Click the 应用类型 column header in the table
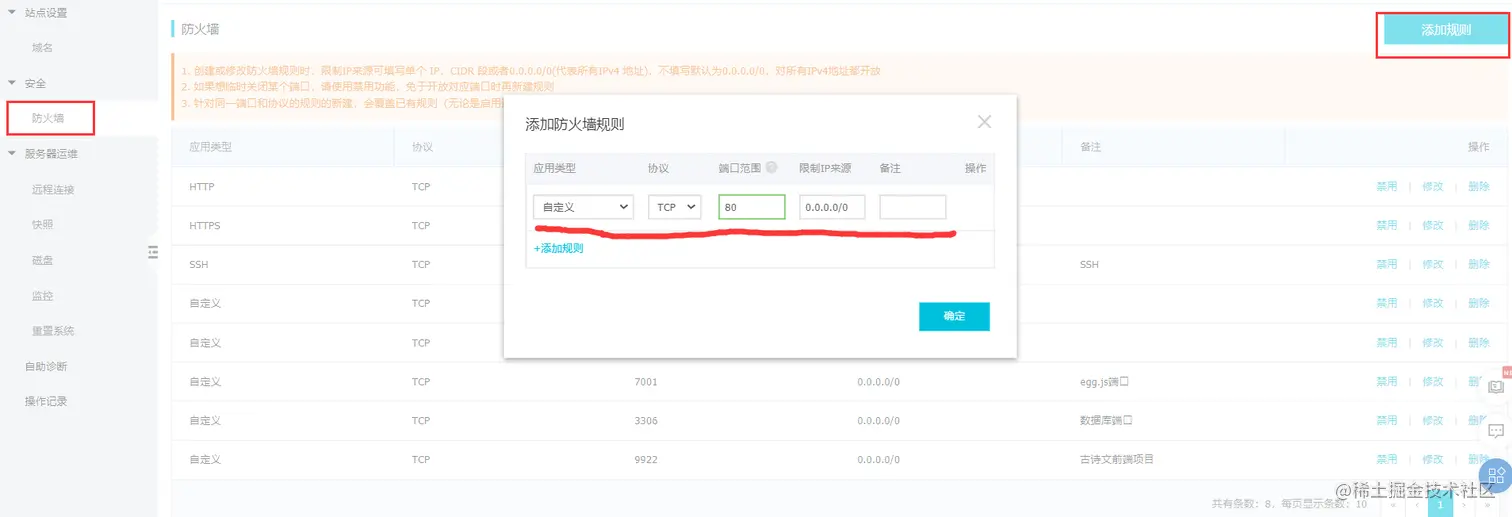1512x517 pixels. [x=210, y=147]
